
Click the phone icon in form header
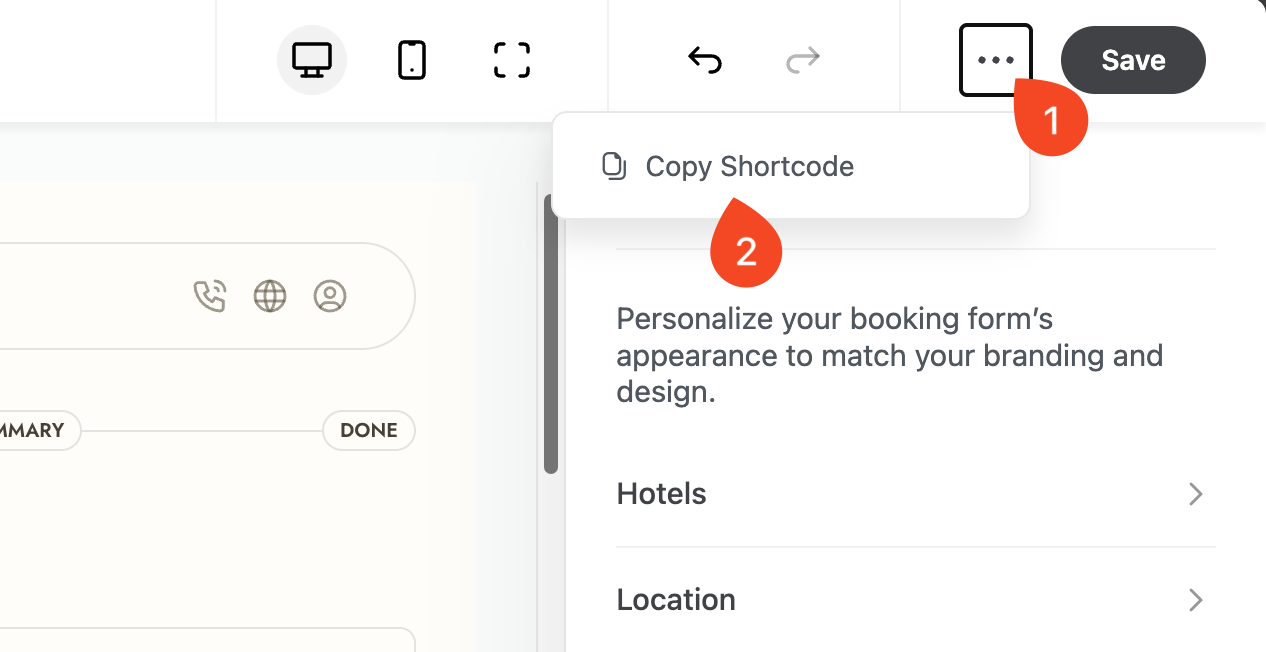pos(209,296)
